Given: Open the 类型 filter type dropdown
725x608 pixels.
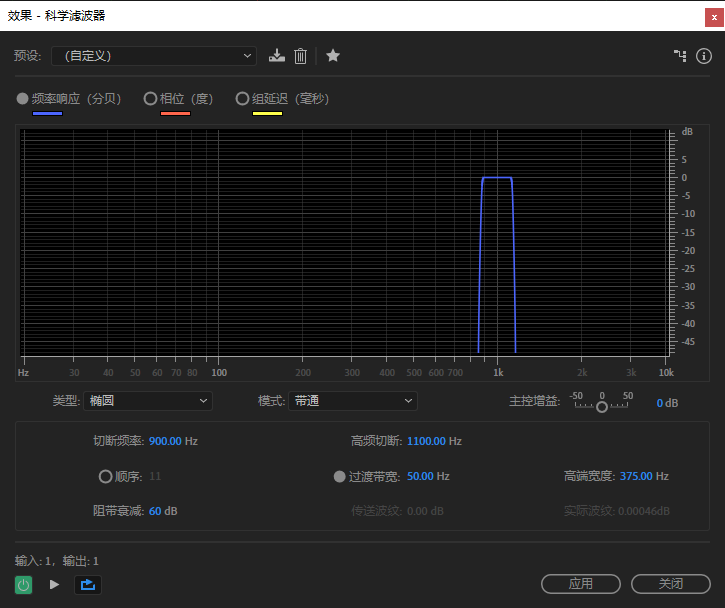Looking at the screenshot, I should pos(148,401).
